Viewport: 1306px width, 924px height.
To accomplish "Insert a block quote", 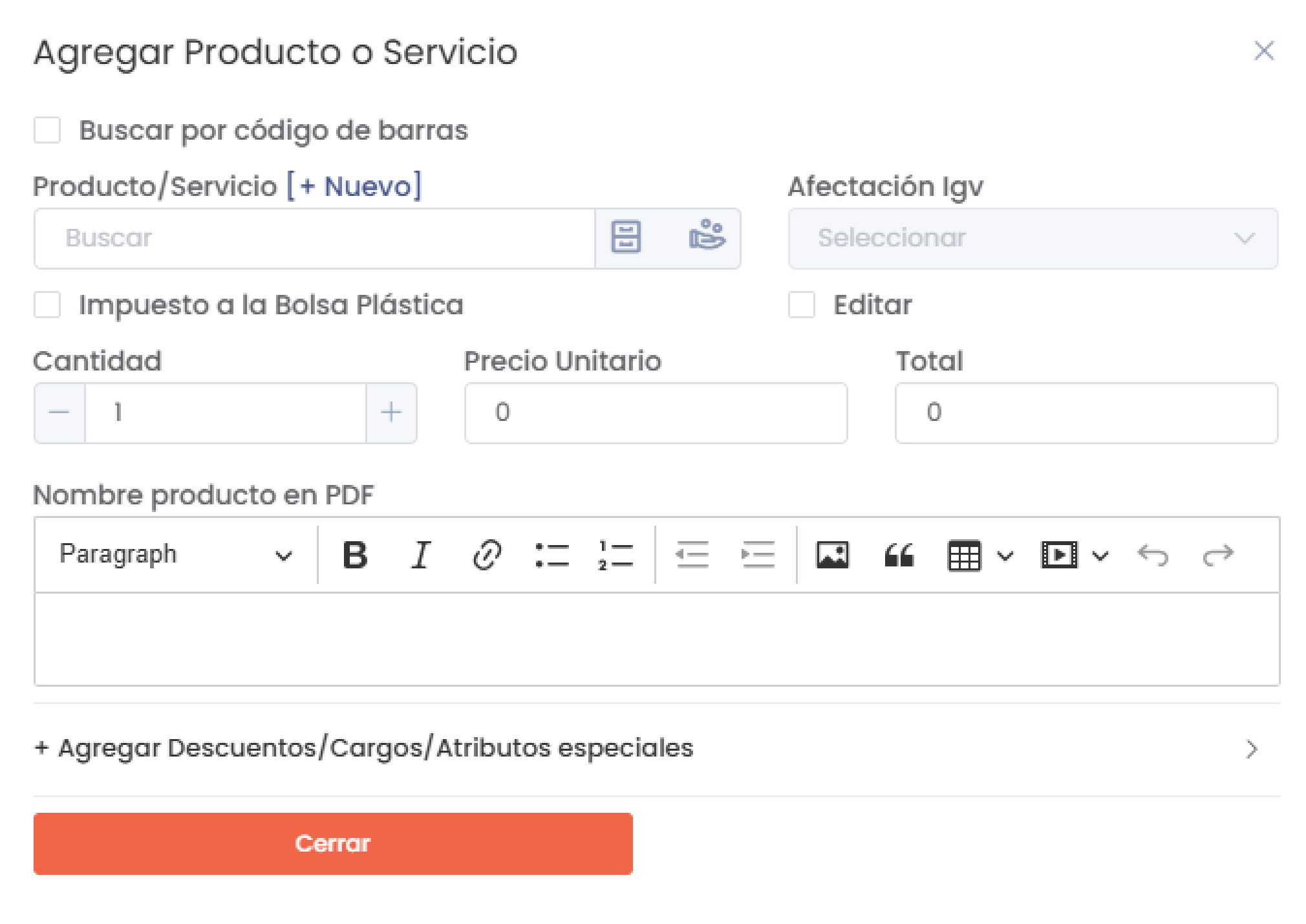I will (898, 554).
